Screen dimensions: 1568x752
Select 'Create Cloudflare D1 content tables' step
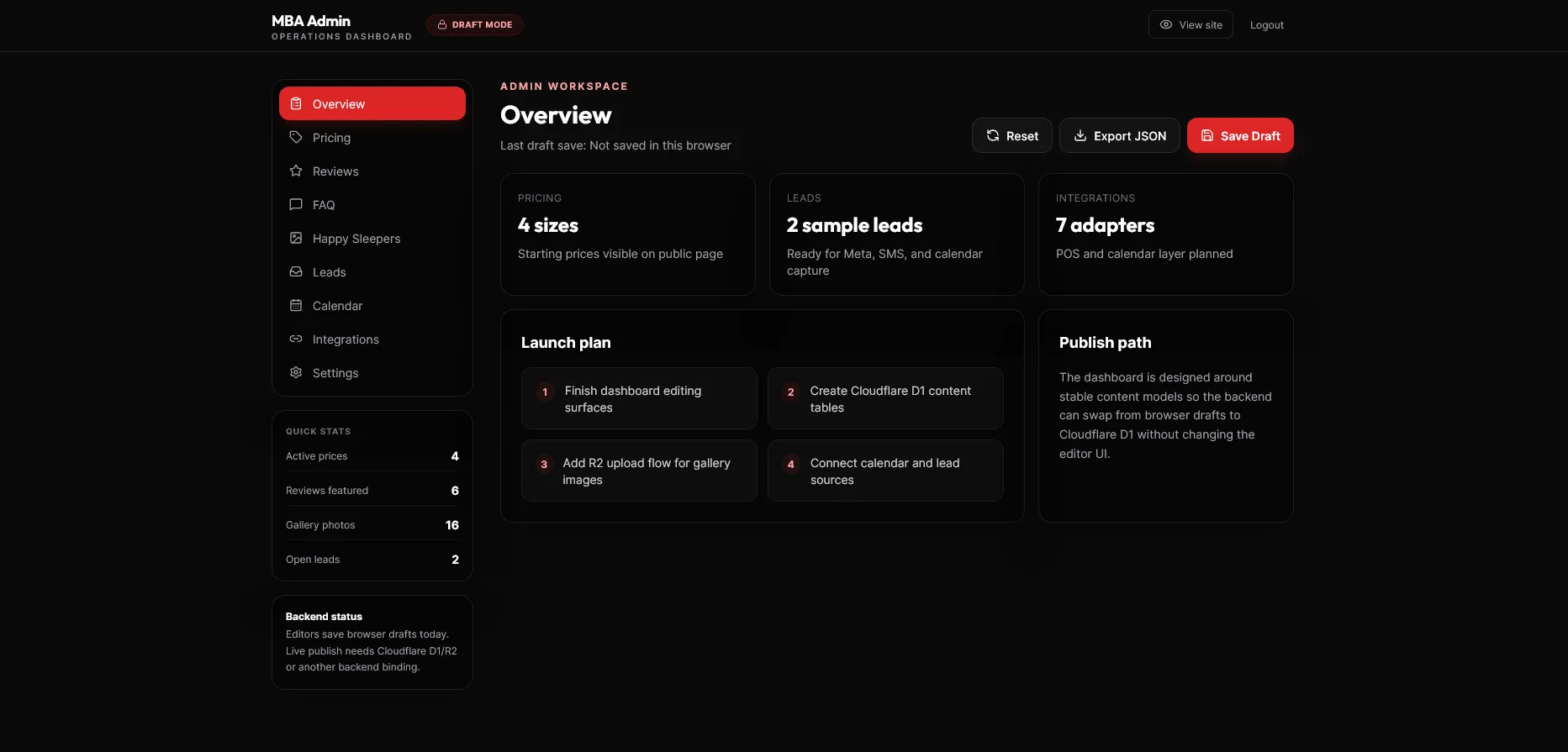tap(885, 398)
